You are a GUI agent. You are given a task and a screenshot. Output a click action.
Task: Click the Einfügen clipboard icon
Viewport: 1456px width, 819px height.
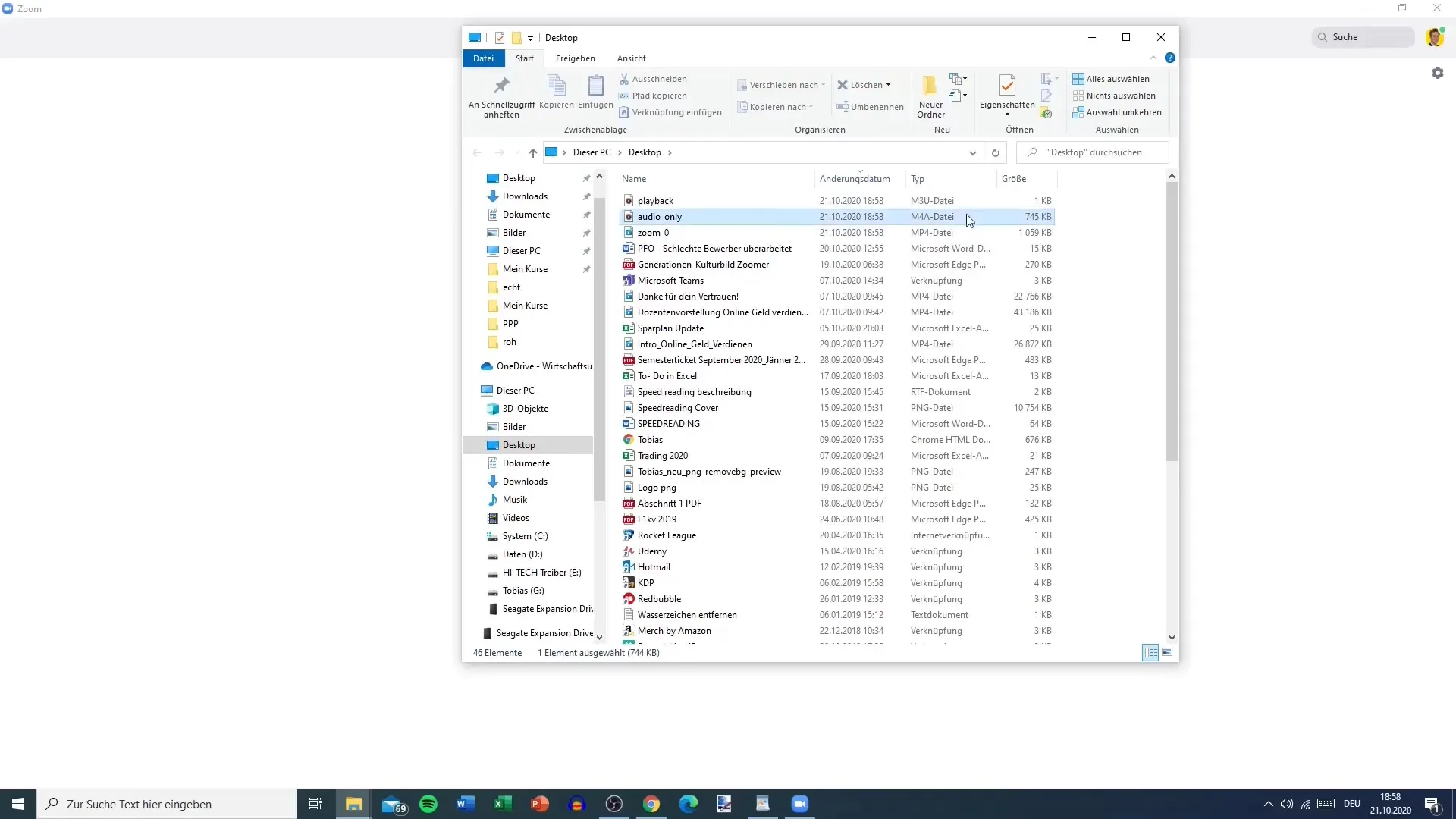pos(595,92)
